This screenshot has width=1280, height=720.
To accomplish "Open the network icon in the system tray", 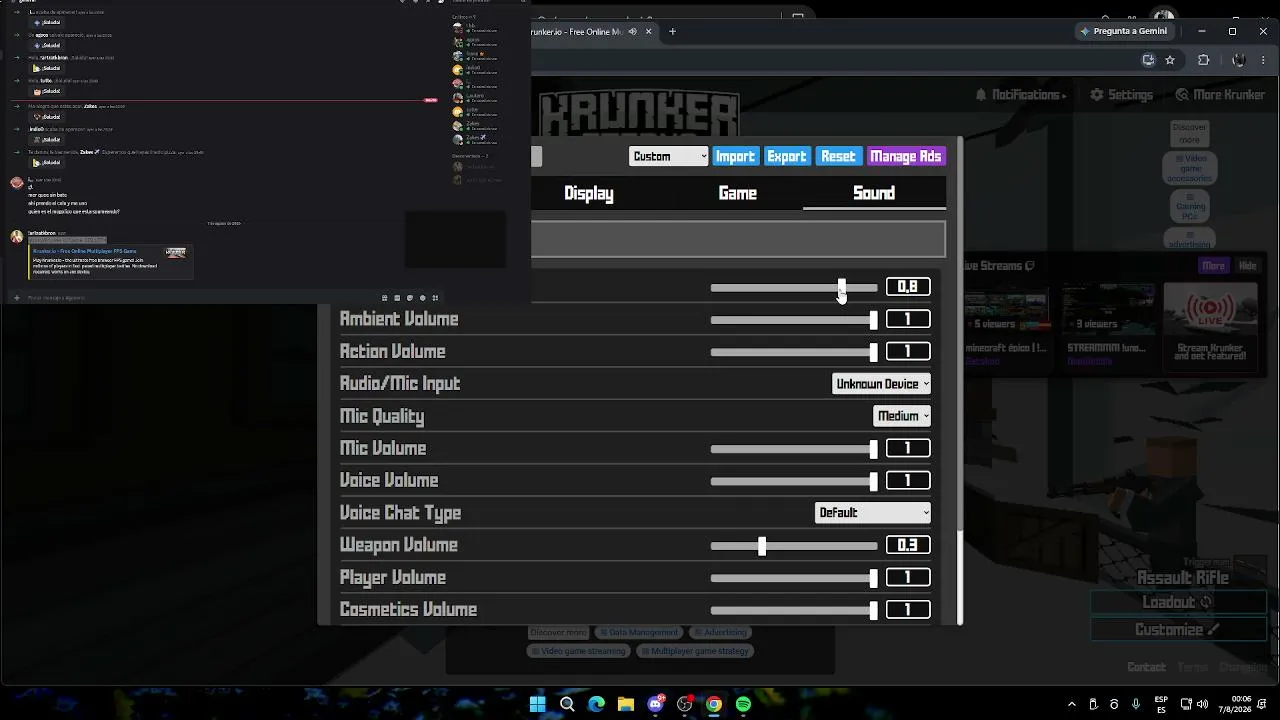I will click(x=1186, y=704).
